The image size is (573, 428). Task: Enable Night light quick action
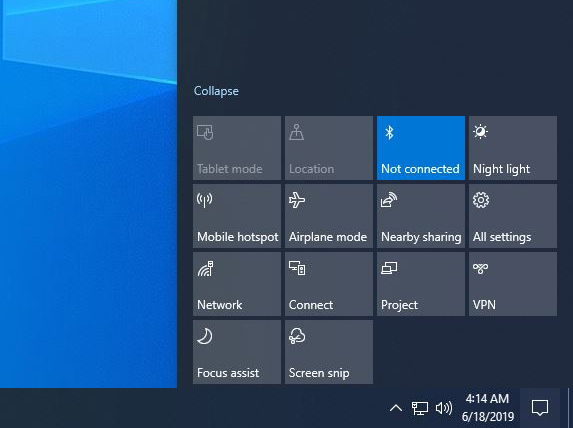point(513,148)
